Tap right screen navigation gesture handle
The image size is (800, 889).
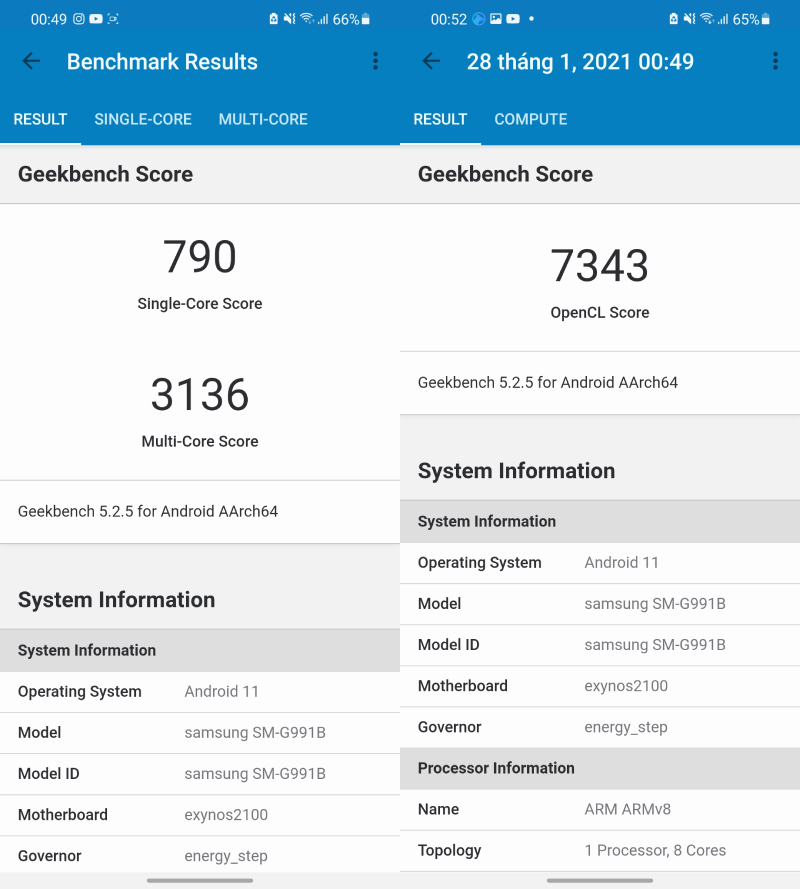[x=600, y=880]
